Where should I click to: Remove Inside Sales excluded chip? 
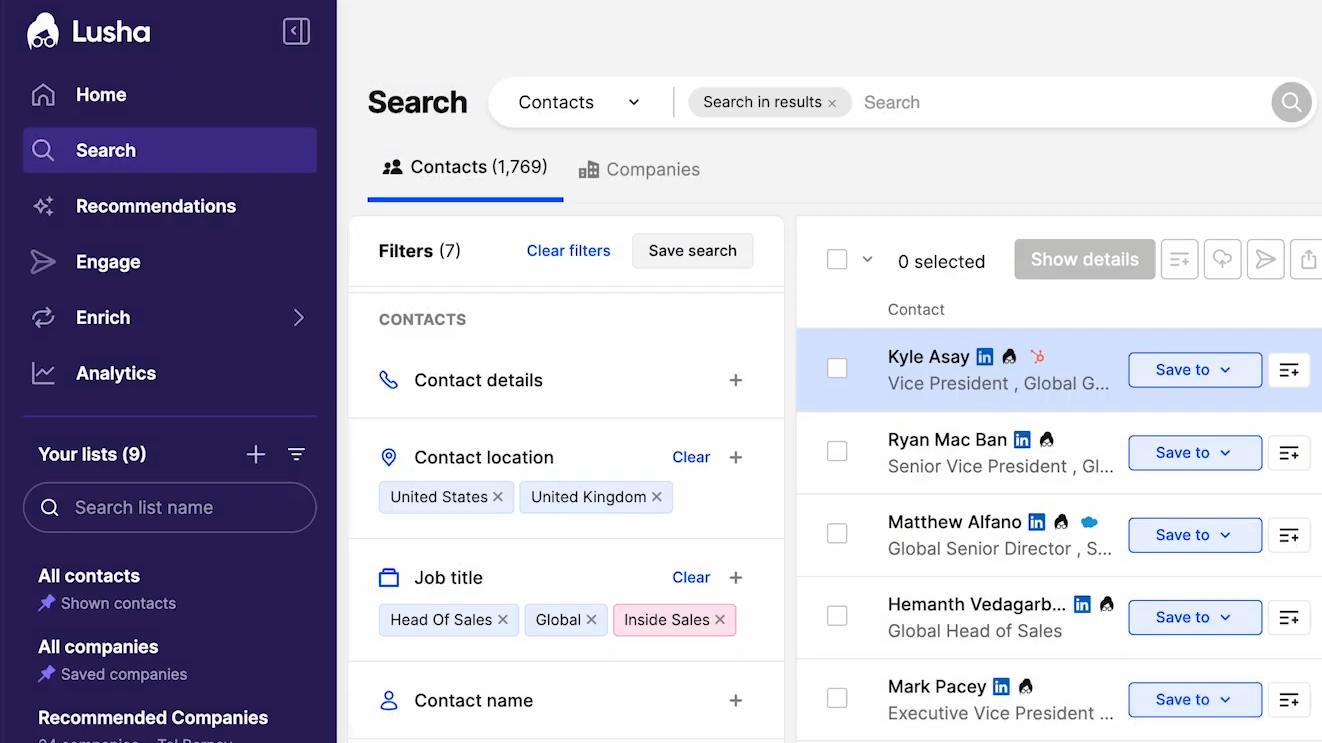pos(720,620)
